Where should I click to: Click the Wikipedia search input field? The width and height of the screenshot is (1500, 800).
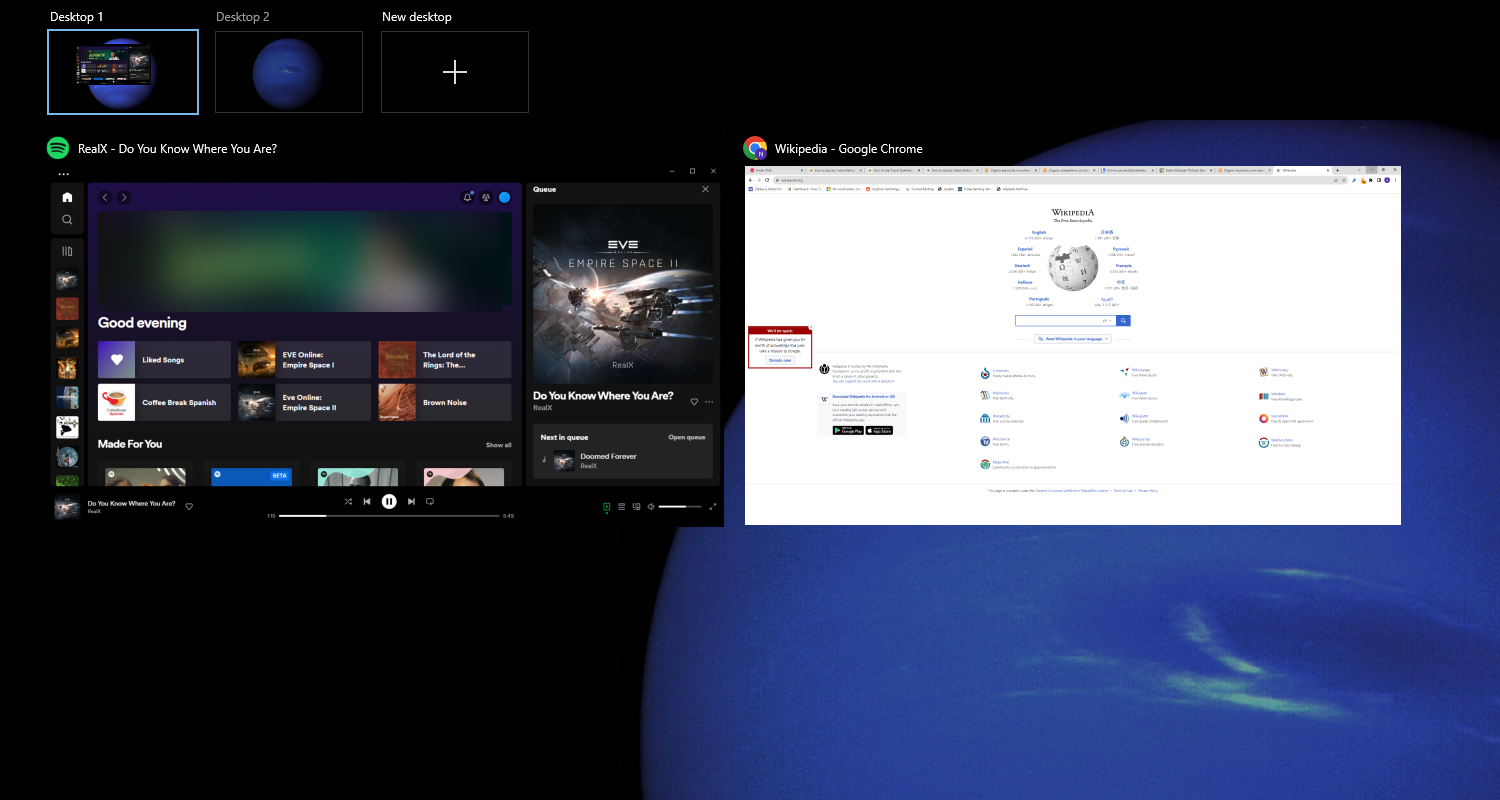pyautogui.click(x=1066, y=321)
